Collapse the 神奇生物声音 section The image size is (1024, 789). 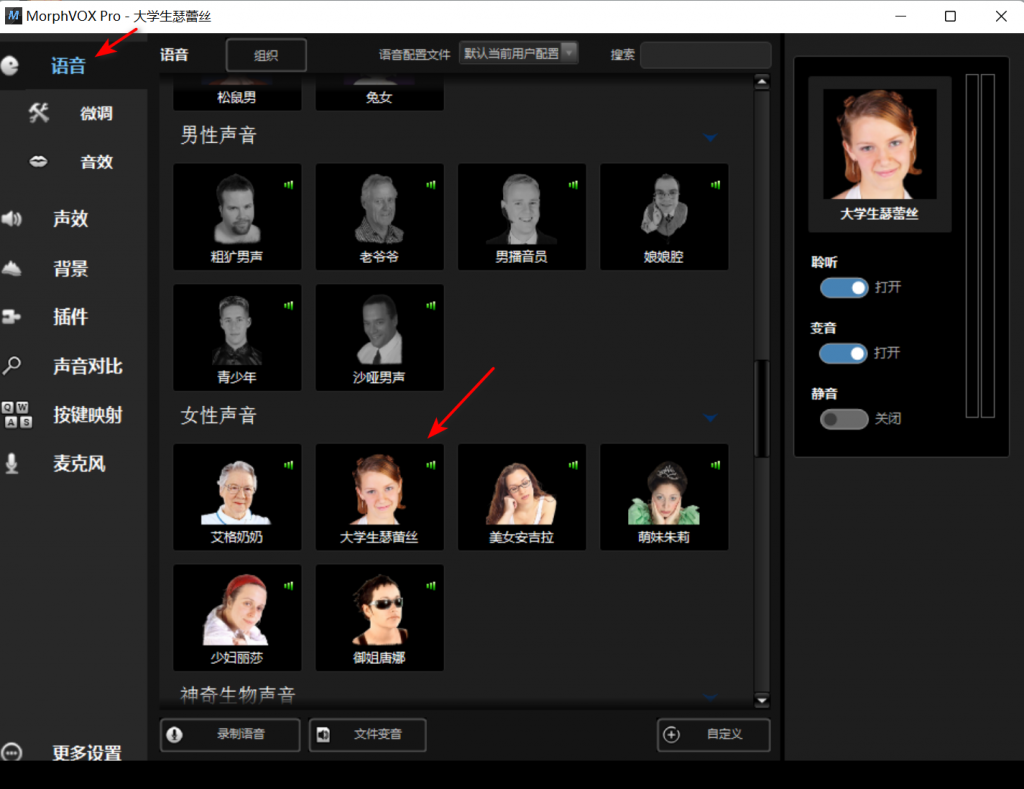[710, 697]
